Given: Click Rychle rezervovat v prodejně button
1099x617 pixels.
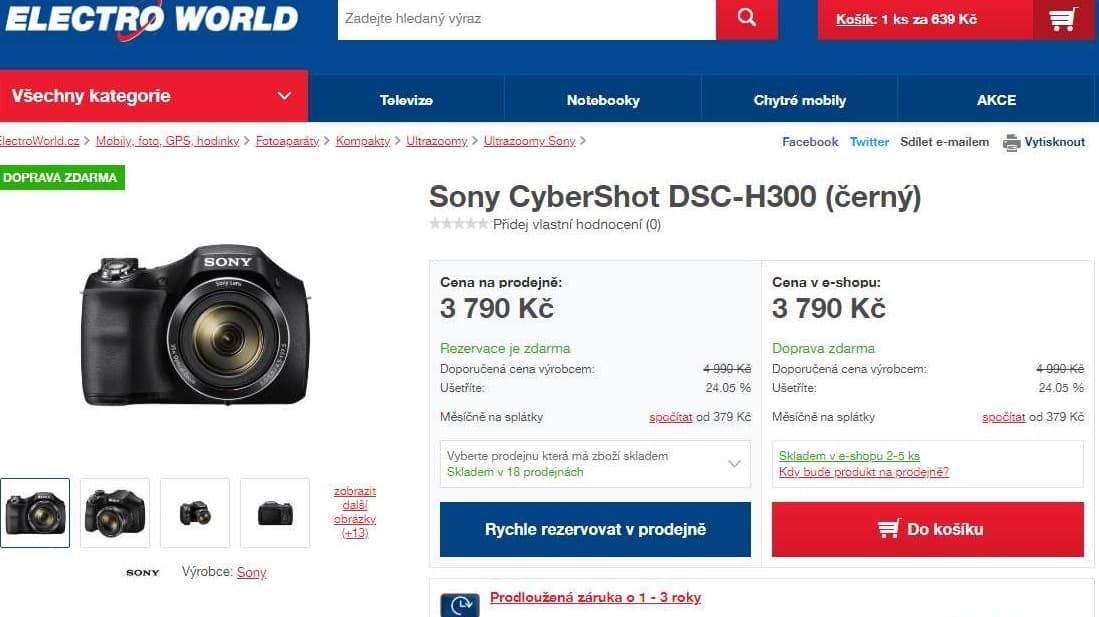Looking at the screenshot, I should click(595, 529).
